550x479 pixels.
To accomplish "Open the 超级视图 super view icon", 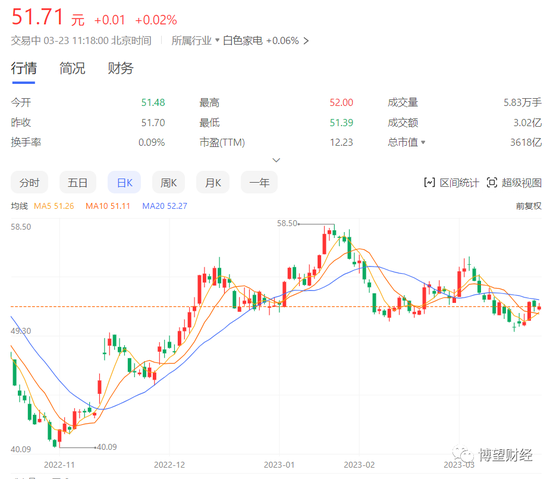I will [x=492, y=182].
